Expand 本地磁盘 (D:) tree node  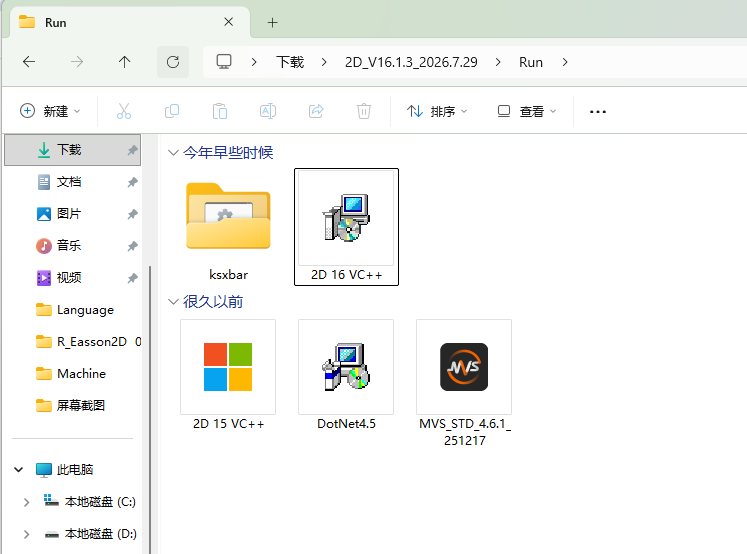[27, 534]
